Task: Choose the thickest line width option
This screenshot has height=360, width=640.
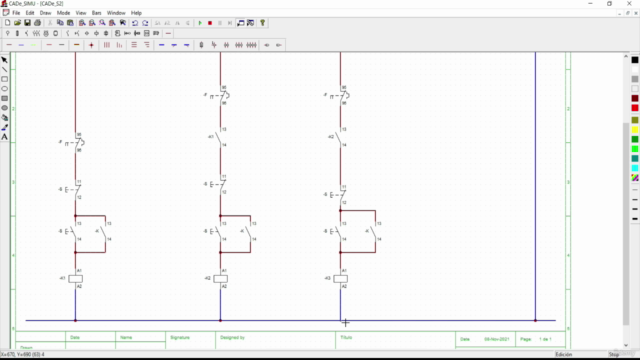Action: (635, 219)
